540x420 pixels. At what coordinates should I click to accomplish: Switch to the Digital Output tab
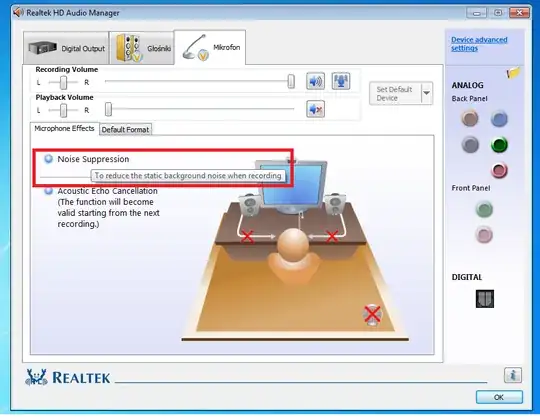point(66,48)
